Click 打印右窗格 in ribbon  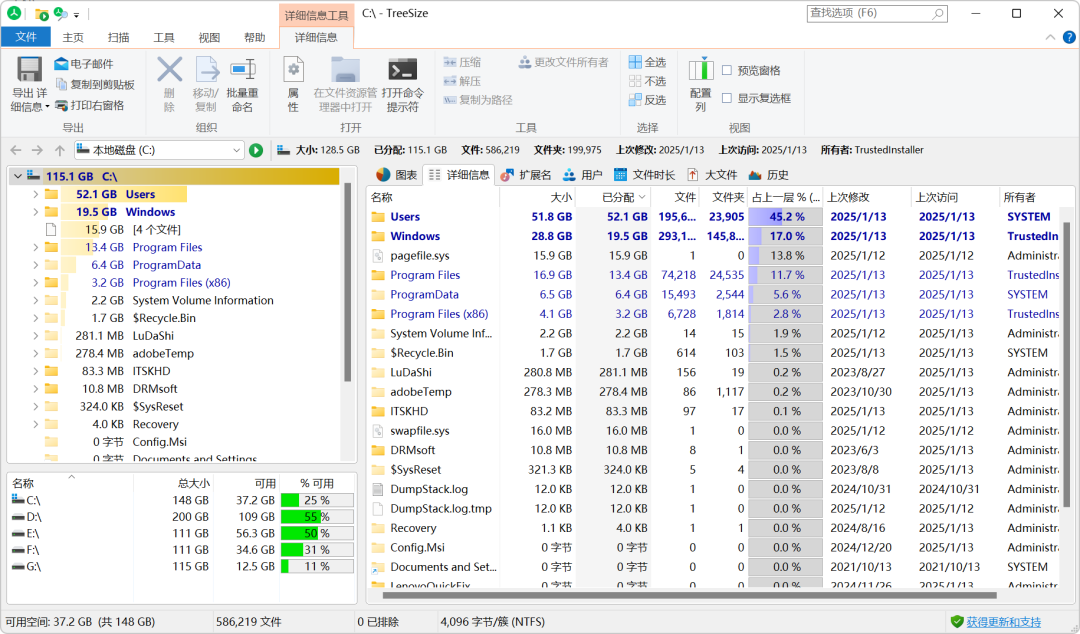tap(90, 105)
